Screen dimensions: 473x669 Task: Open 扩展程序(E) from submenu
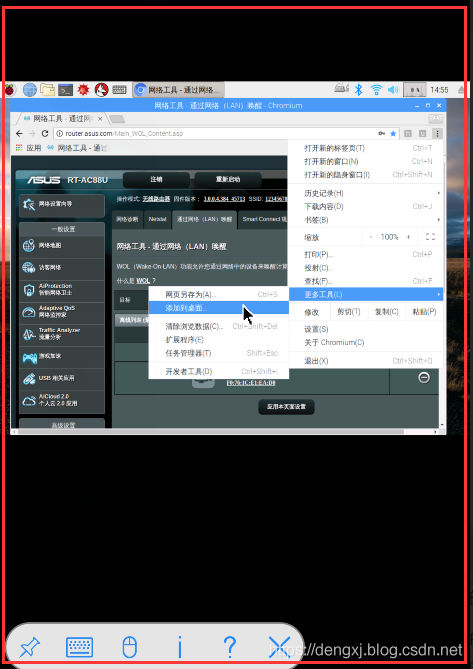pyautogui.click(x=219, y=340)
